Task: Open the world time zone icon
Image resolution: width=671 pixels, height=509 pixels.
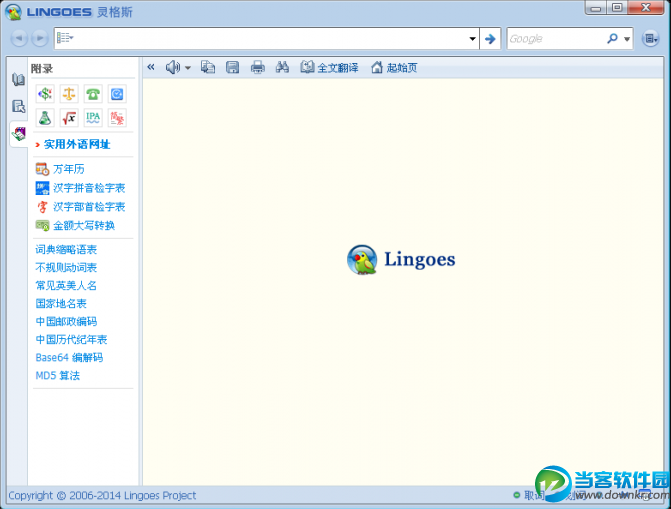Action: click(x=117, y=93)
